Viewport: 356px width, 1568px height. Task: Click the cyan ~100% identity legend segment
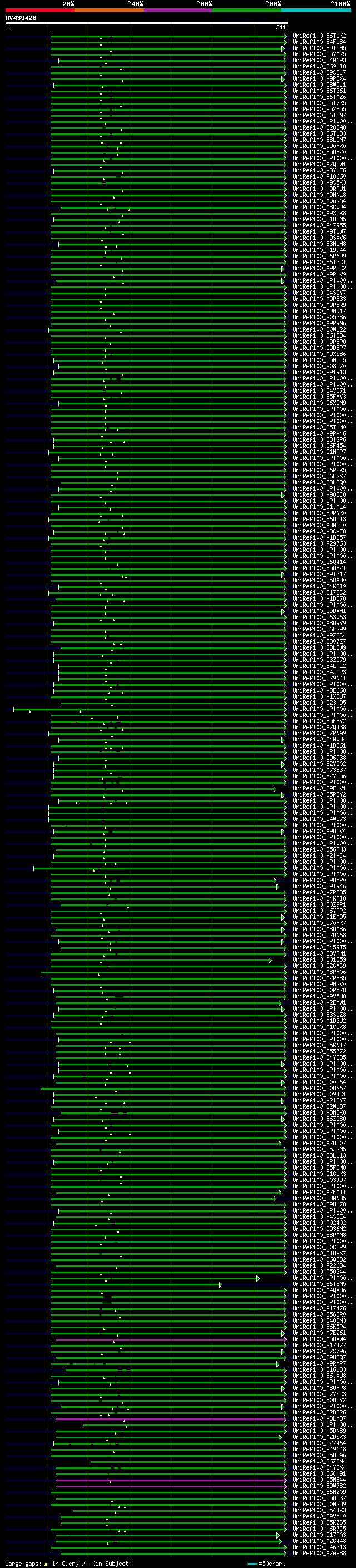click(x=316, y=10)
